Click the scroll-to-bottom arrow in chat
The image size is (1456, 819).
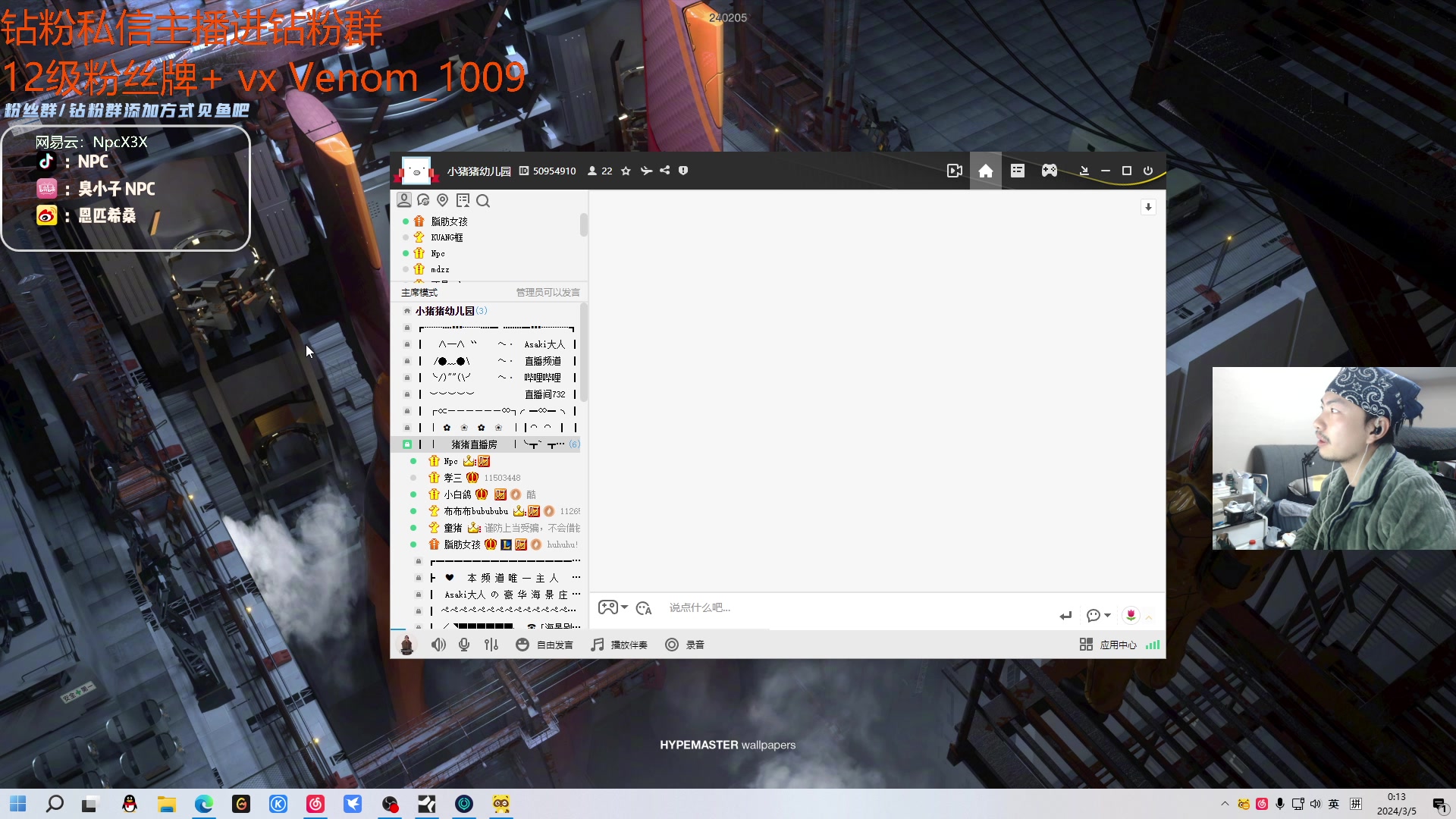point(1148,207)
